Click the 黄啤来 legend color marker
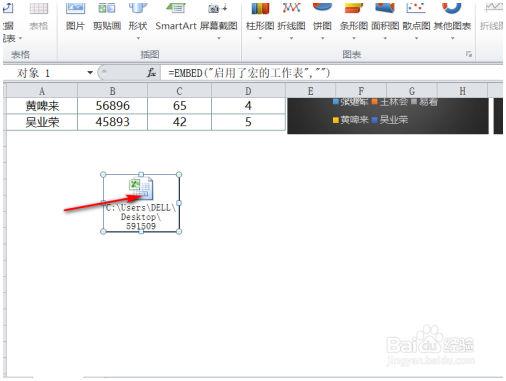506x381 pixels. click(x=336, y=120)
